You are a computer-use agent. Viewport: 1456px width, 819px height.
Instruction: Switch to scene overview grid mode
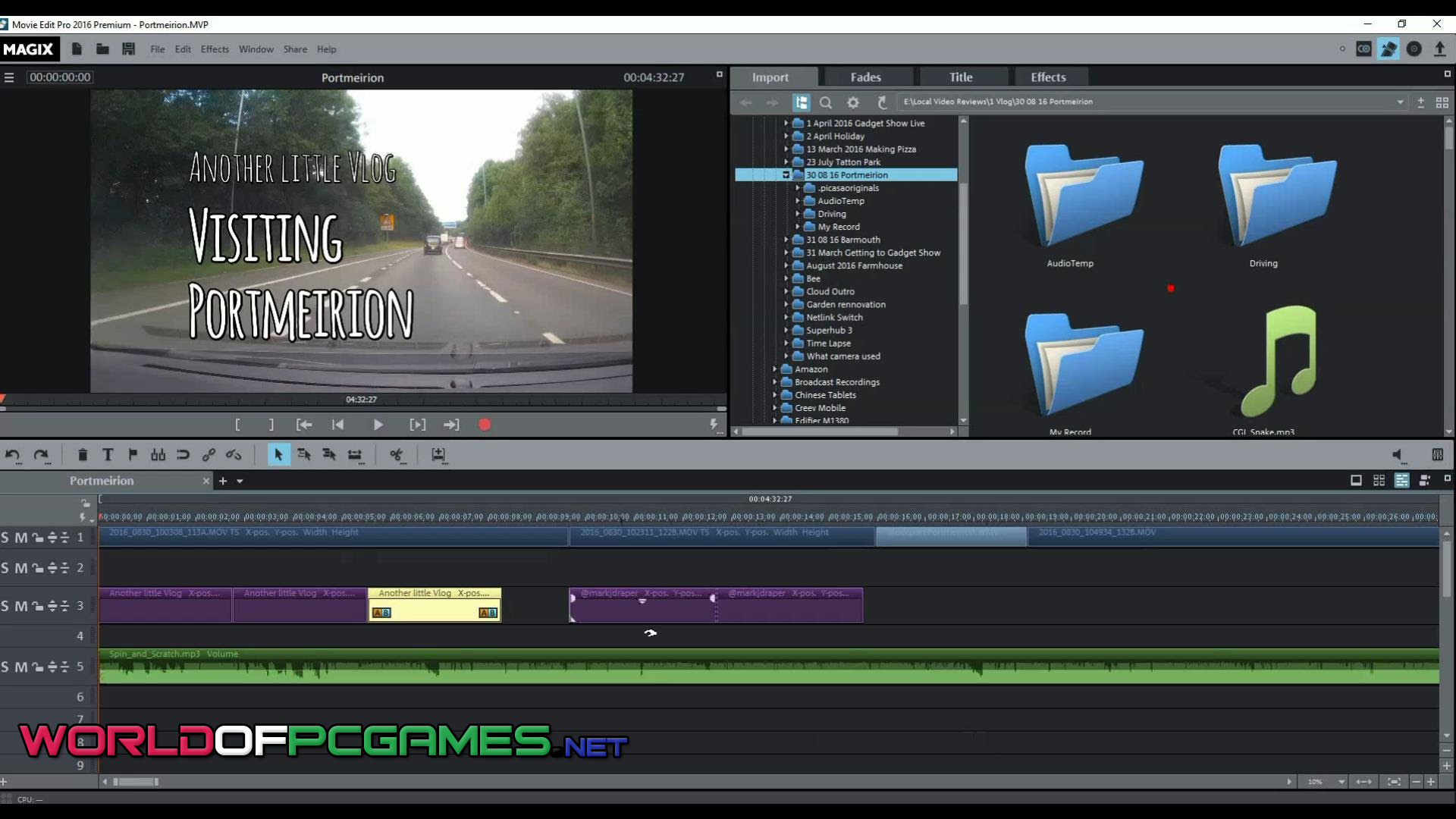(x=1379, y=481)
